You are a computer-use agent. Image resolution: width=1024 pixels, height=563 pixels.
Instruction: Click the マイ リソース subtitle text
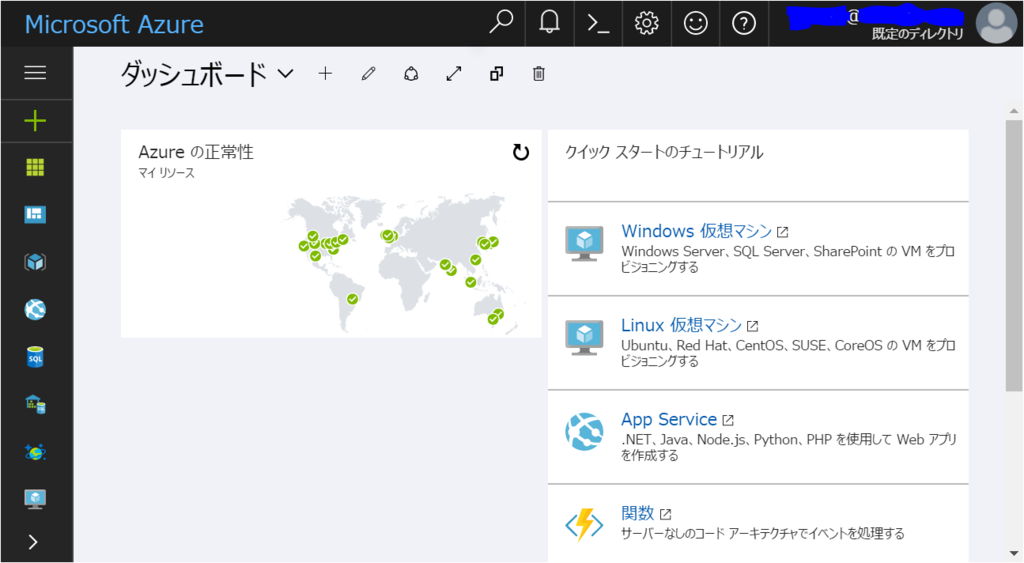(166, 173)
